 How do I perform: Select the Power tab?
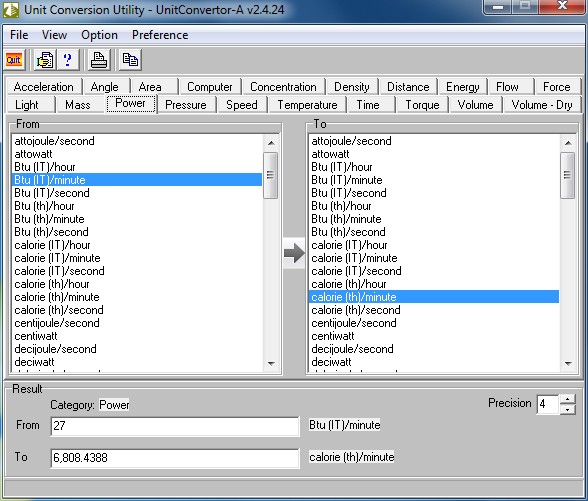[x=130, y=103]
